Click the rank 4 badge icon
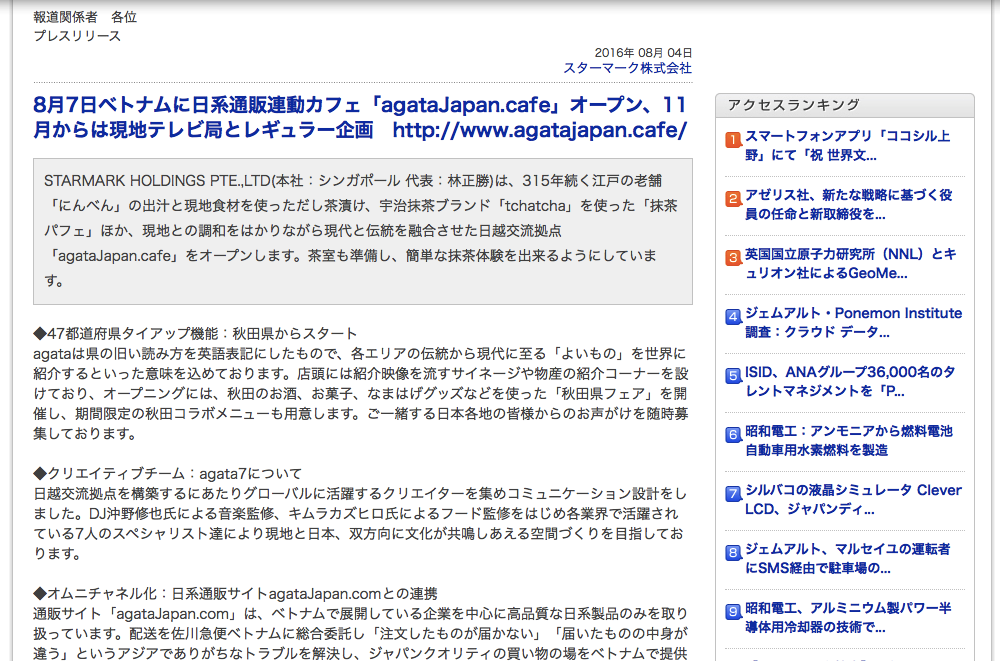Screen dimensions: 1000x662 point(733,316)
